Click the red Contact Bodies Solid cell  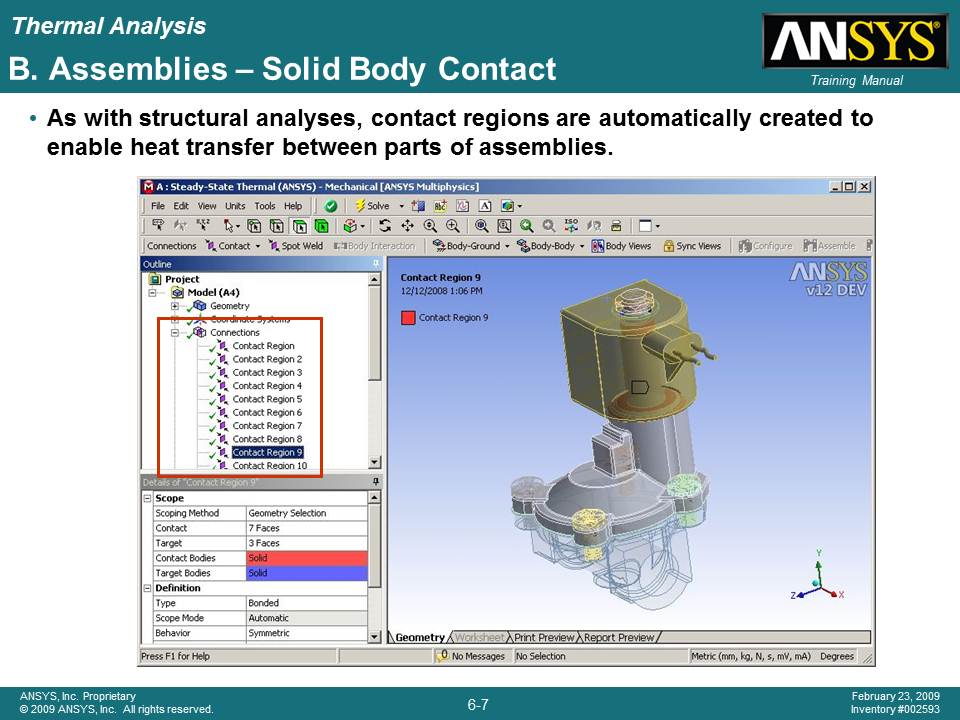coord(307,558)
